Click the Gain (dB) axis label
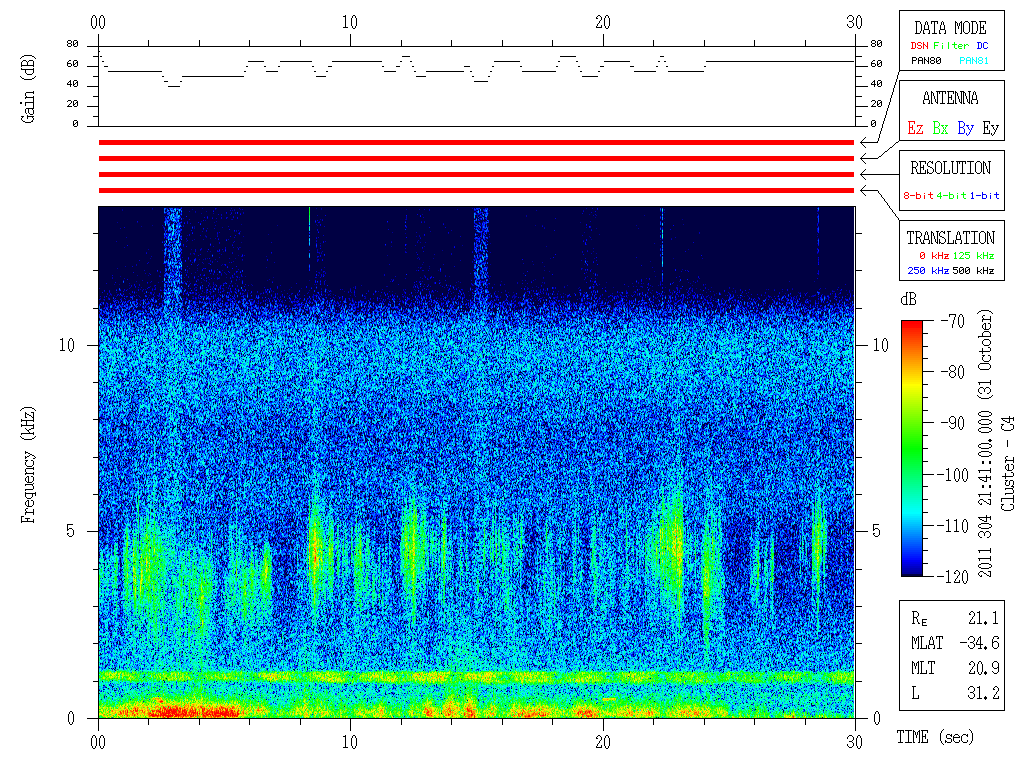This screenshot has width=1024, height=768. (x=28, y=89)
